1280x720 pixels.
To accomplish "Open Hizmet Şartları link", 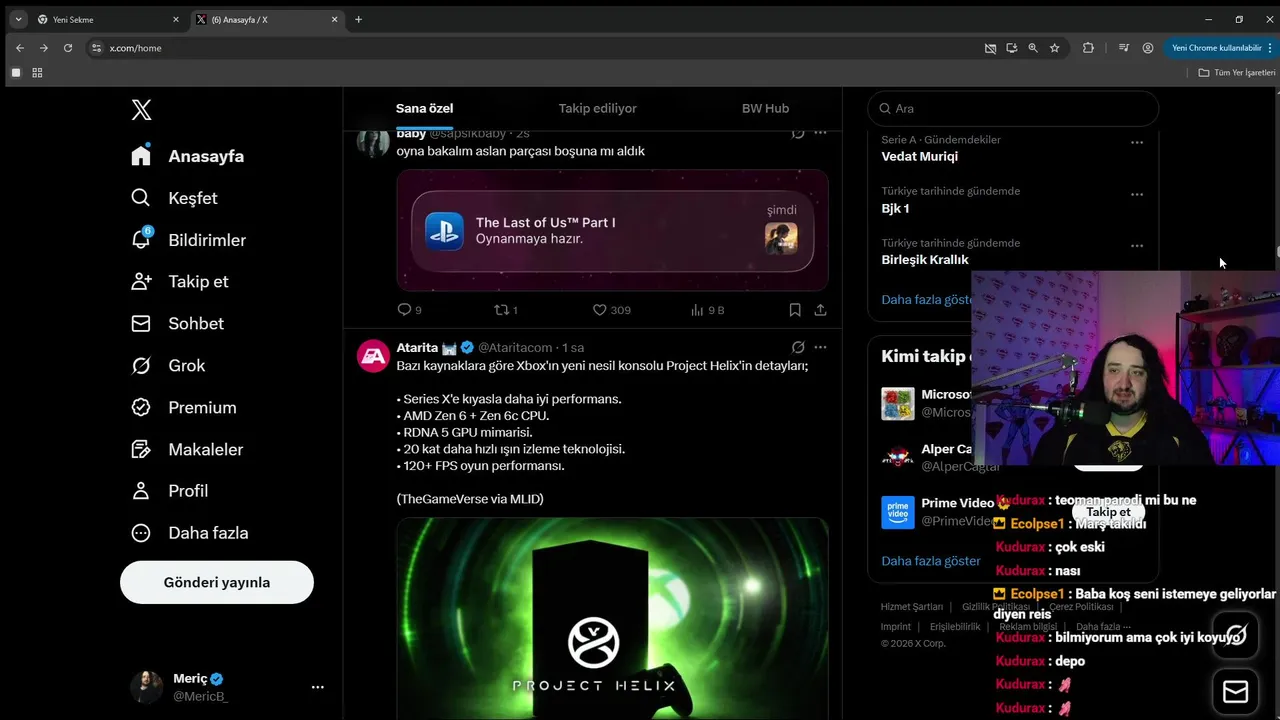I will tap(912, 607).
